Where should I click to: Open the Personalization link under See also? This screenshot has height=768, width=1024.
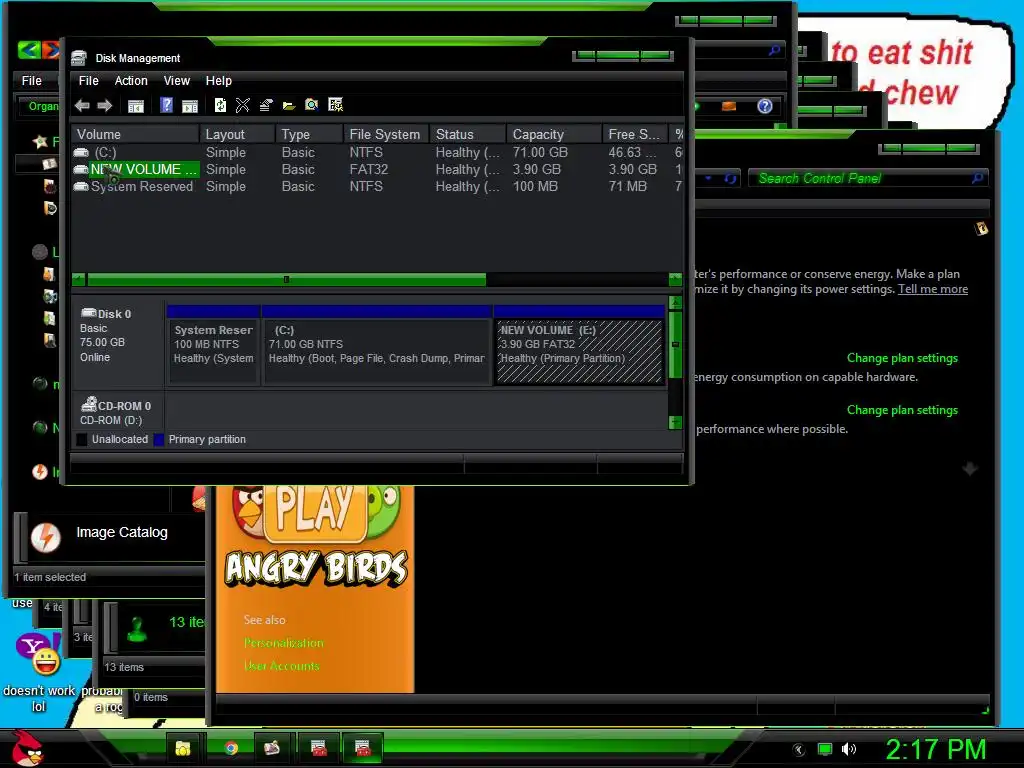pyautogui.click(x=283, y=643)
